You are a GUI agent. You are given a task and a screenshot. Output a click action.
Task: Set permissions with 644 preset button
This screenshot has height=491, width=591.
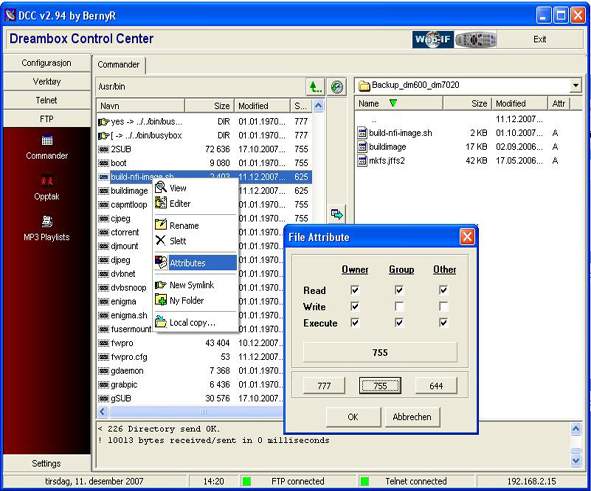pyautogui.click(x=436, y=385)
